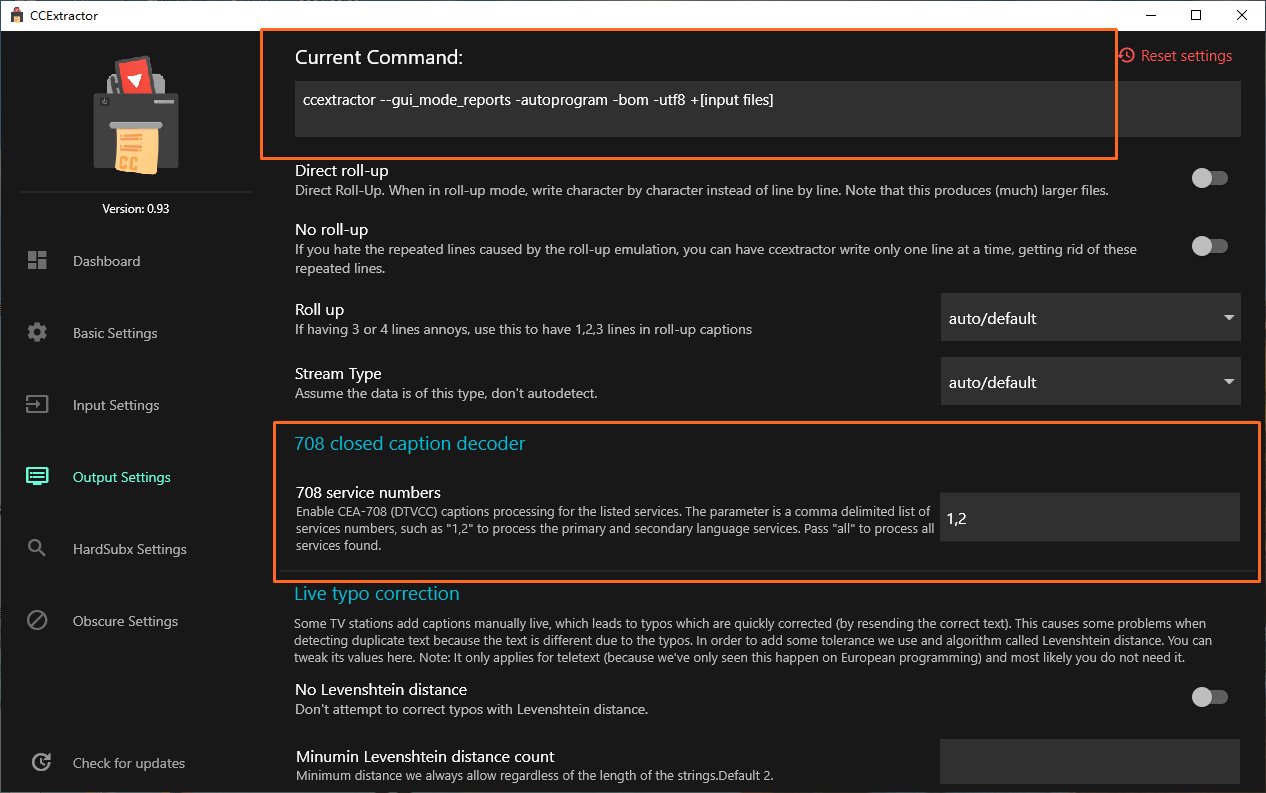Open the Stream Type dropdown
This screenshot has width=1266, height=793.
tap(1091, 382)
